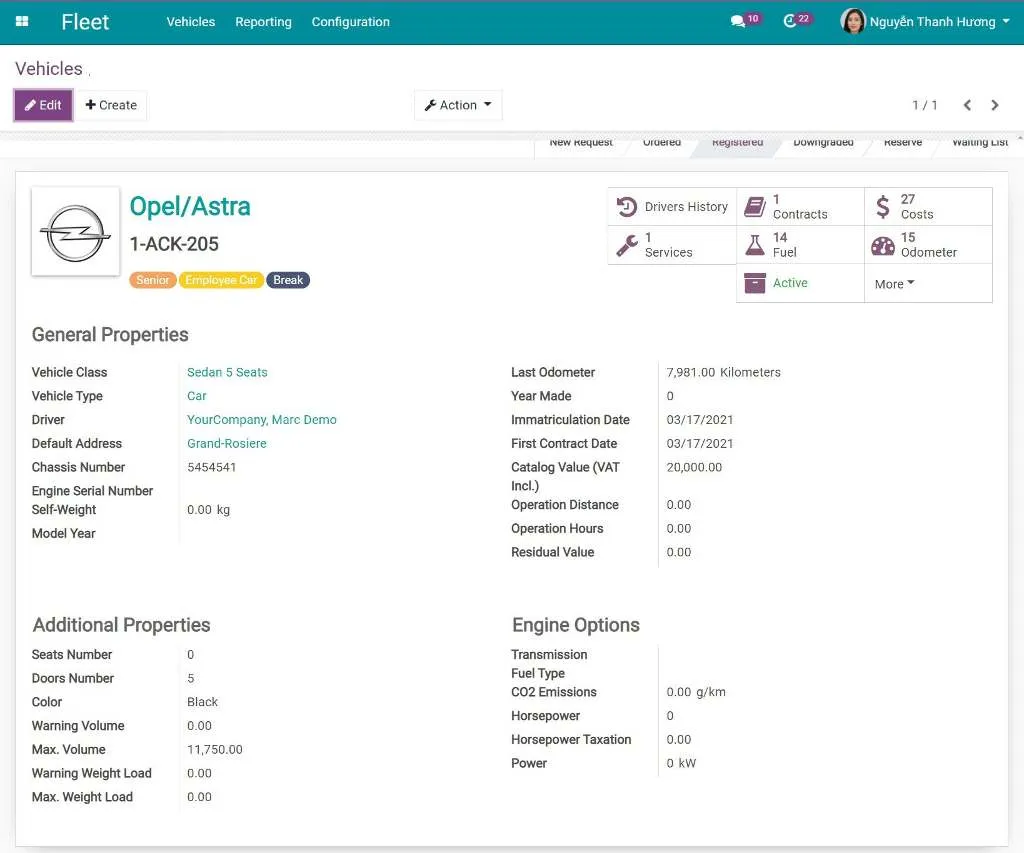Click the Fleet app title

click(x=85, y=22)
